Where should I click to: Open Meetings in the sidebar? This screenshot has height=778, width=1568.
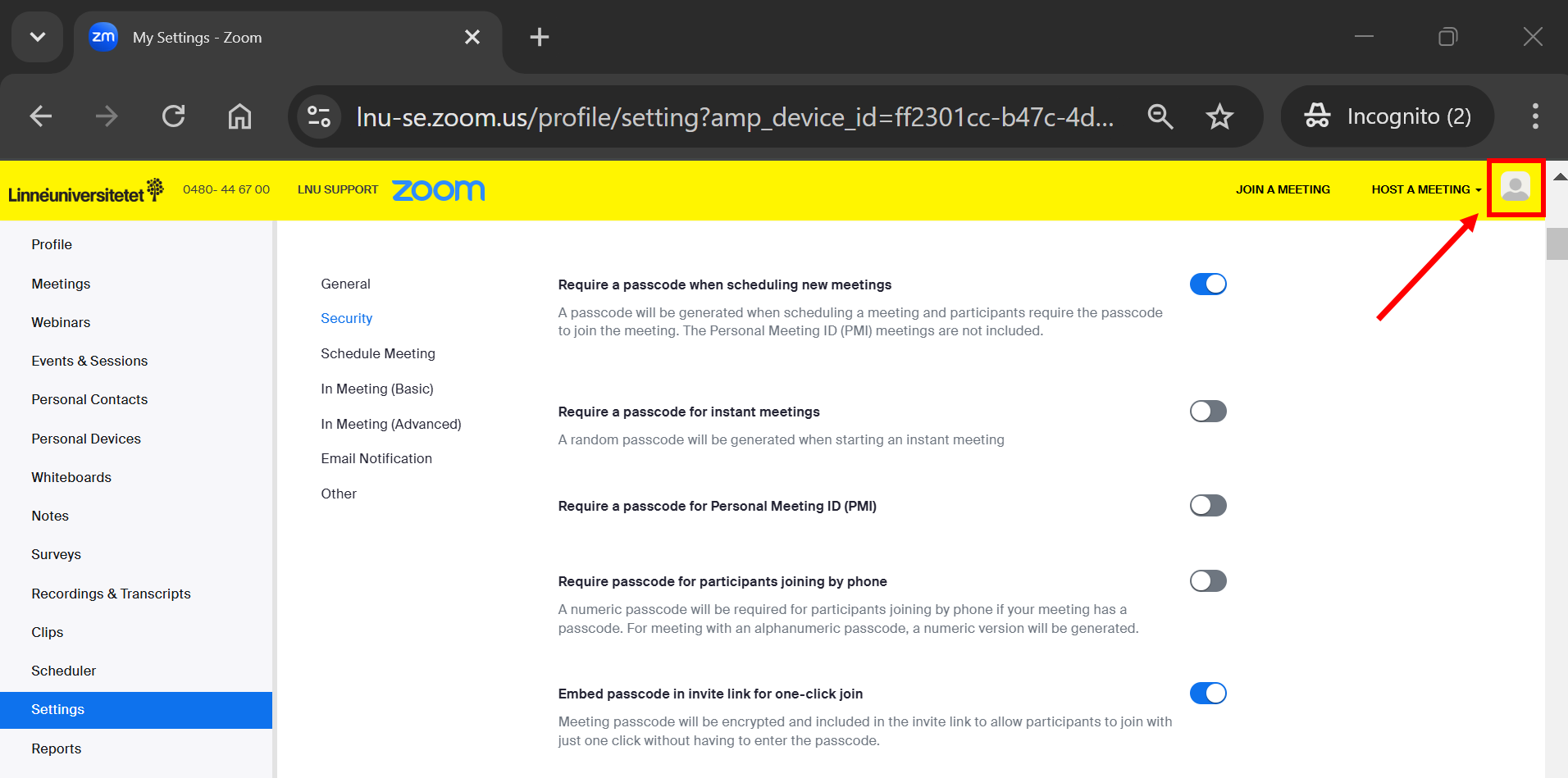point(61,284)
